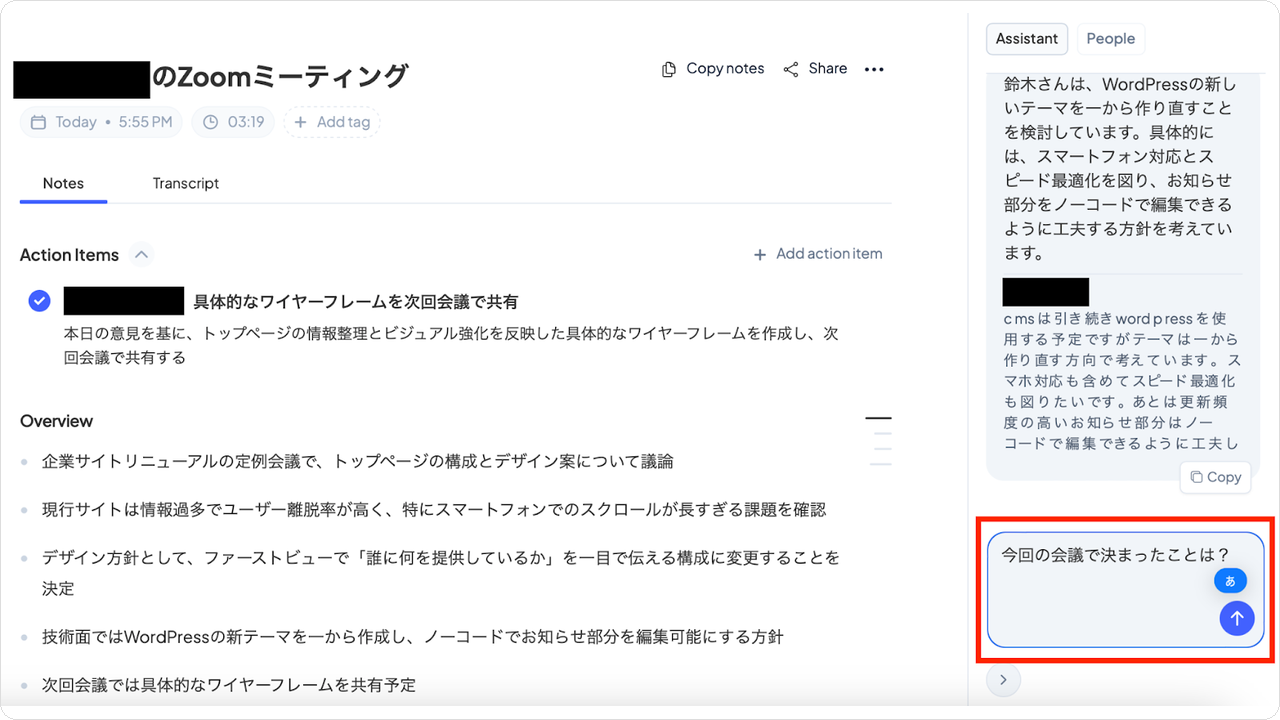Switch to the Transcript tab
Viewport: 1280px width, 720px height.
[186, 183]
